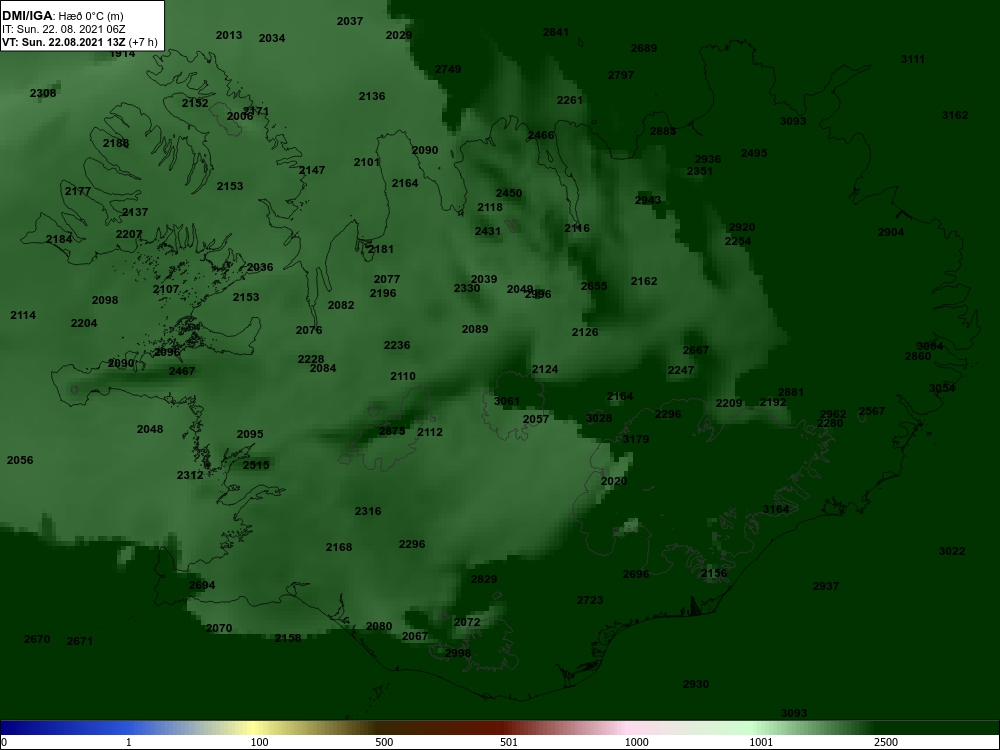1000x750 pixels.
Task: Click the map value 2034
Action: [272, 38]
